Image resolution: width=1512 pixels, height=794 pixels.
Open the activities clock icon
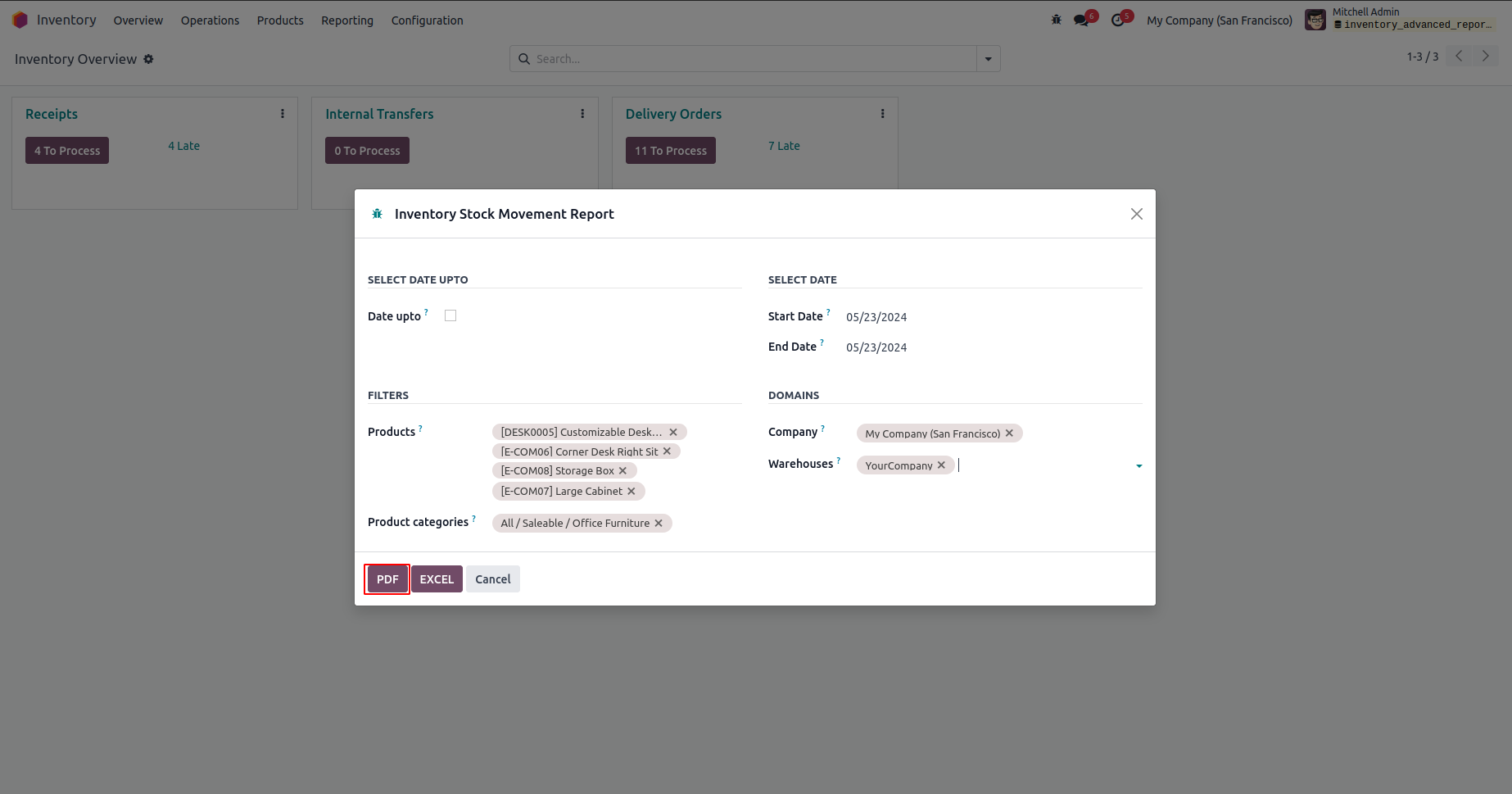[1117, 20]
